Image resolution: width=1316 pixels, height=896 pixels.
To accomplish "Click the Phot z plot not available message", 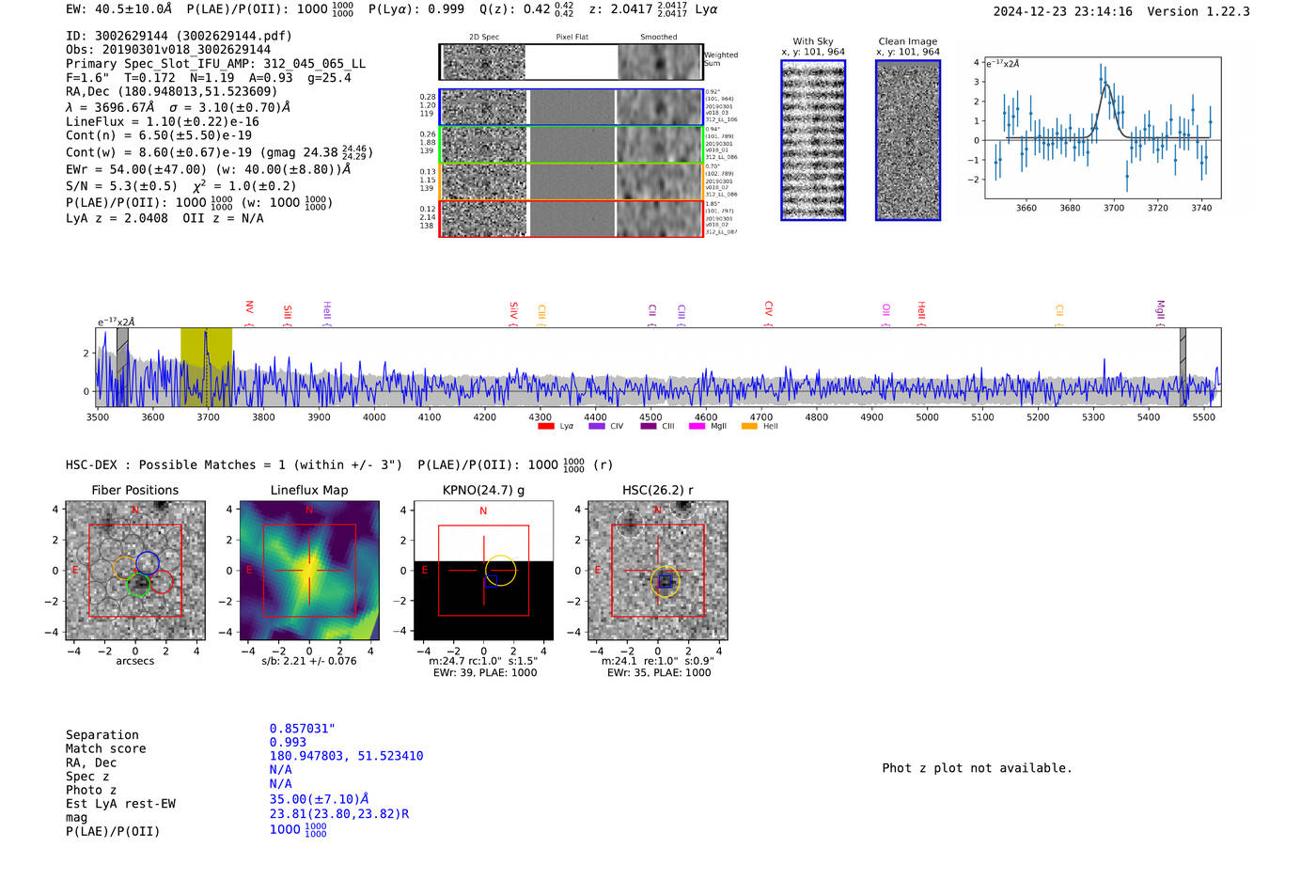I will pyautogui.click(x=977, y=768).
